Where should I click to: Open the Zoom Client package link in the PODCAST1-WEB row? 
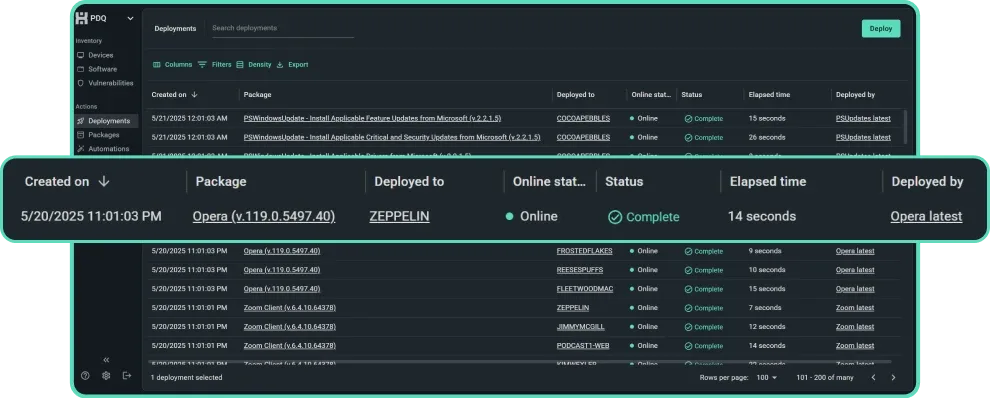tap(289, 346)
